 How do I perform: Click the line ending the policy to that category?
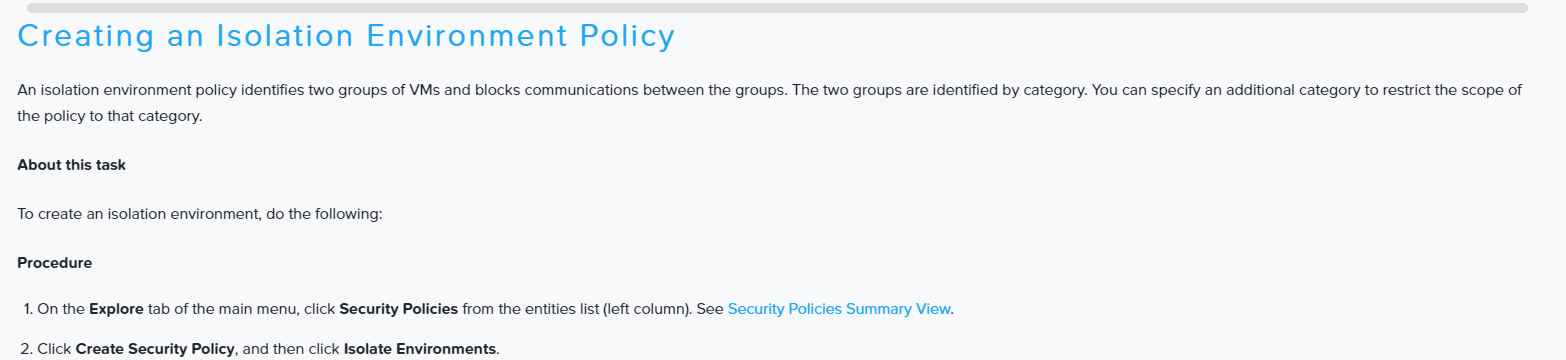(110, 116)
